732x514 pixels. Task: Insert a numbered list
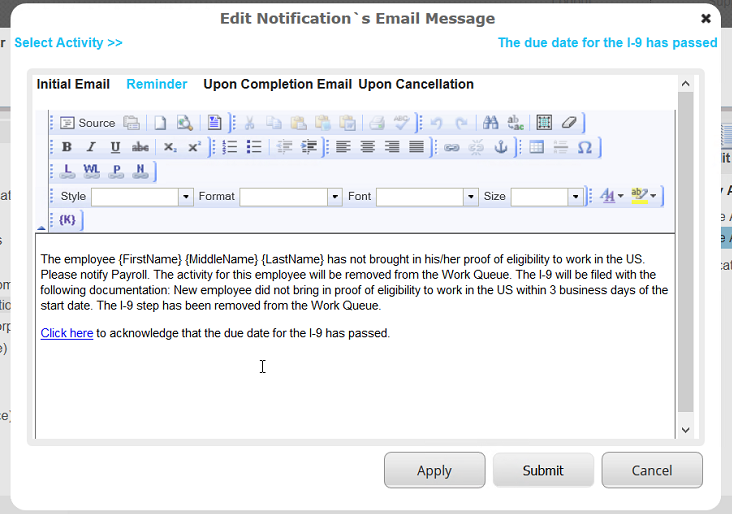[x=230, y=148]
